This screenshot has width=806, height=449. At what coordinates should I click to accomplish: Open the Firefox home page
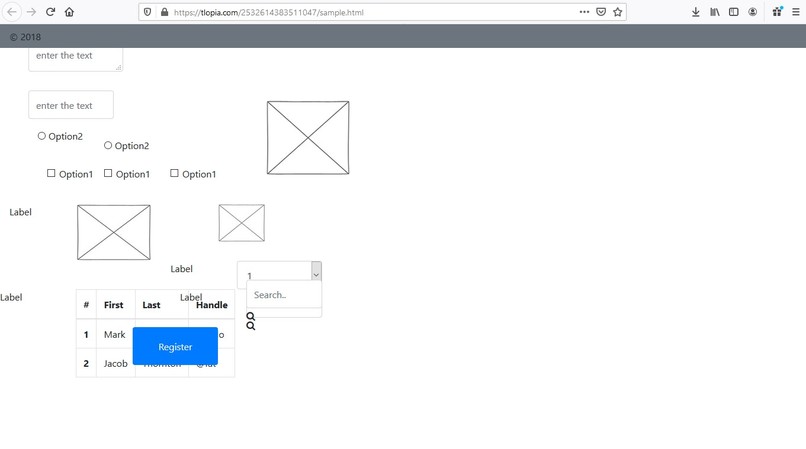tap(69, 12)
